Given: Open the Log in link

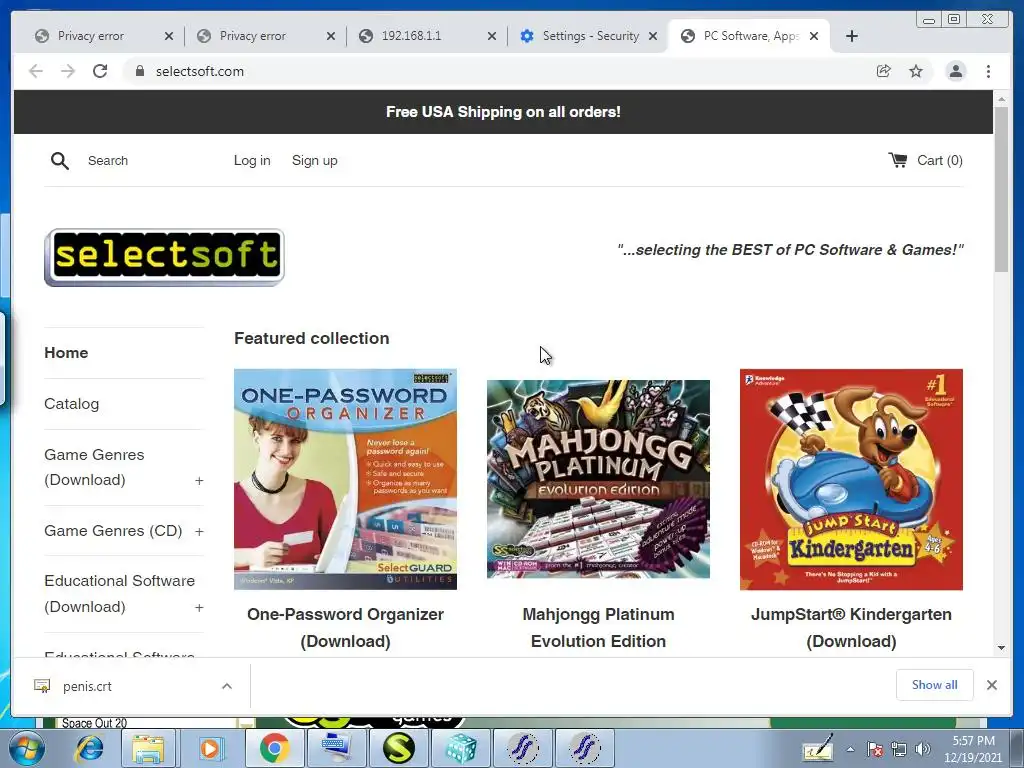Looking at the screenshot, I should [x=252, y=161].
